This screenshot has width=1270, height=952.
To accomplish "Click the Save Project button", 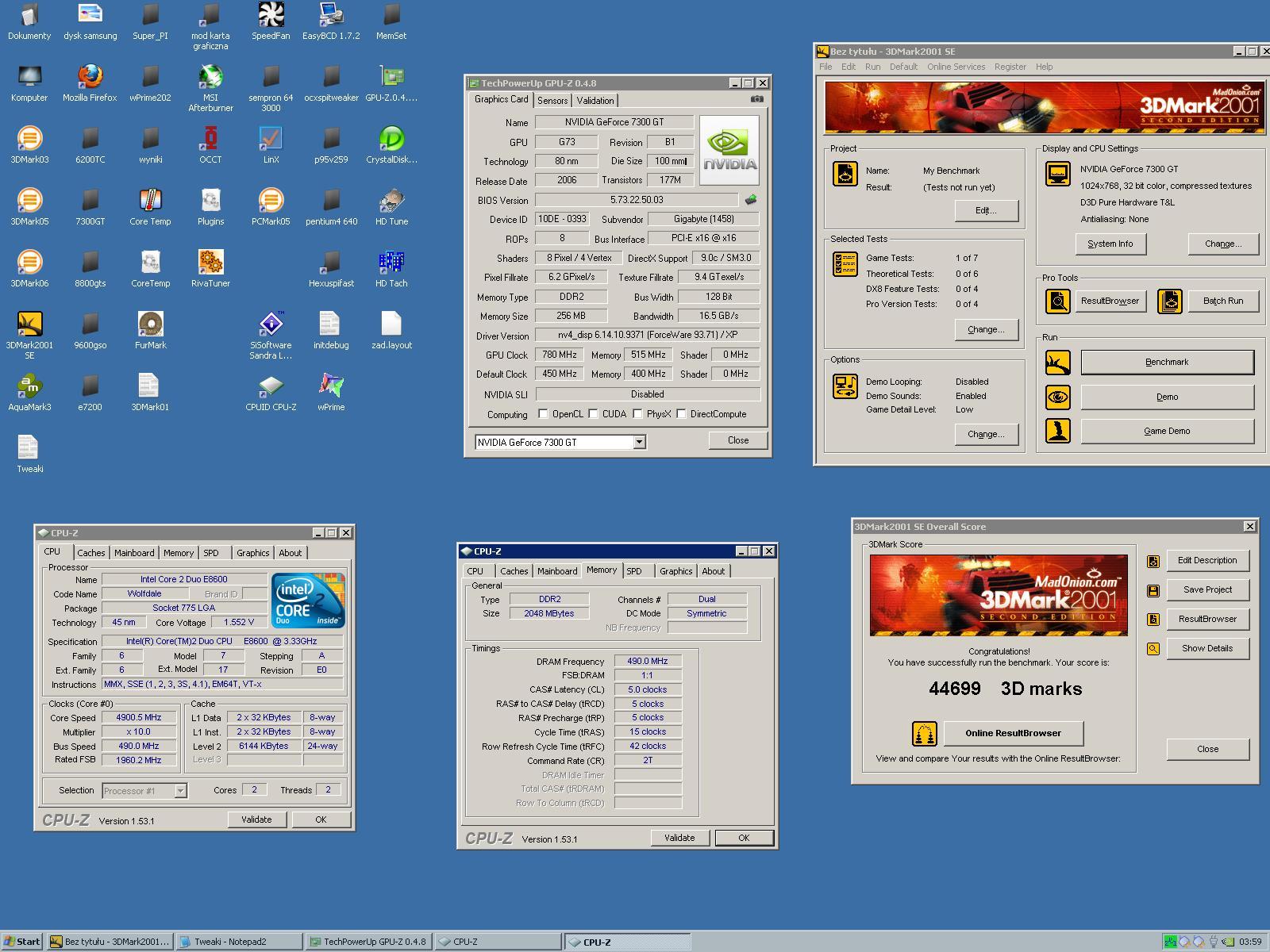I will click(x=1207, y=589).
